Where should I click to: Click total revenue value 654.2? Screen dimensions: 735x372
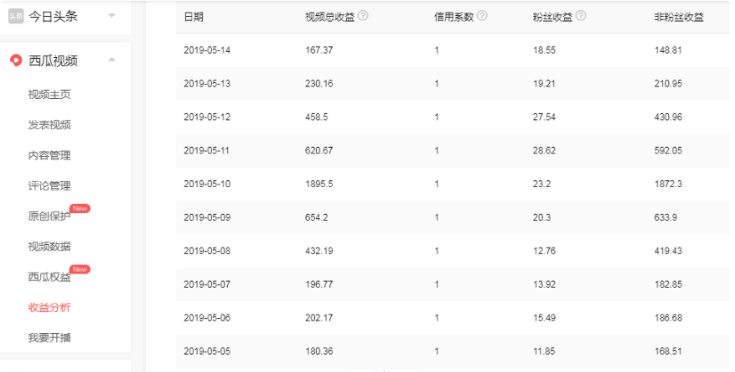coord(317,217)
